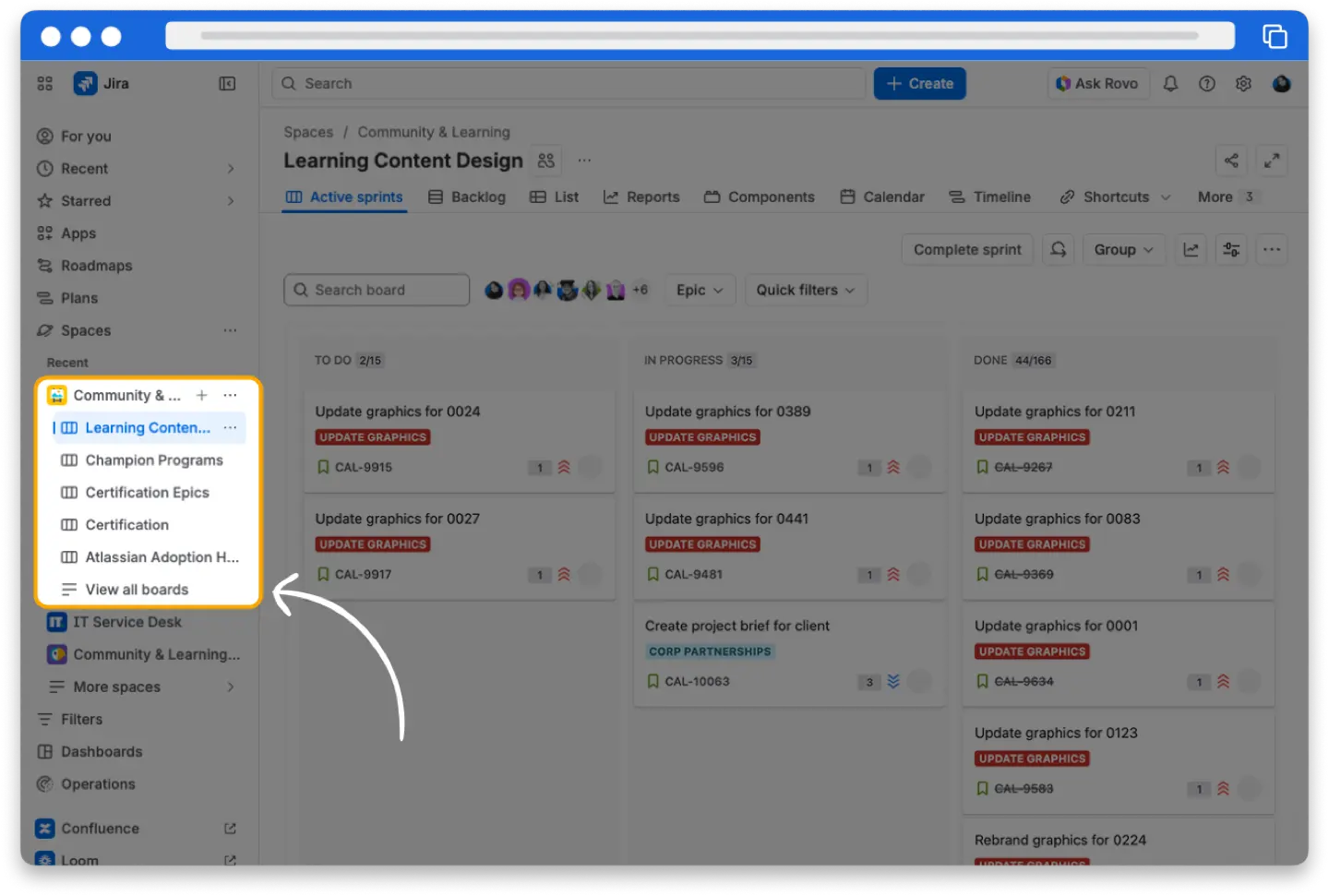Open board more options ellipsis
This screenshot has width=1329, height=896.
coord(1272,250)
